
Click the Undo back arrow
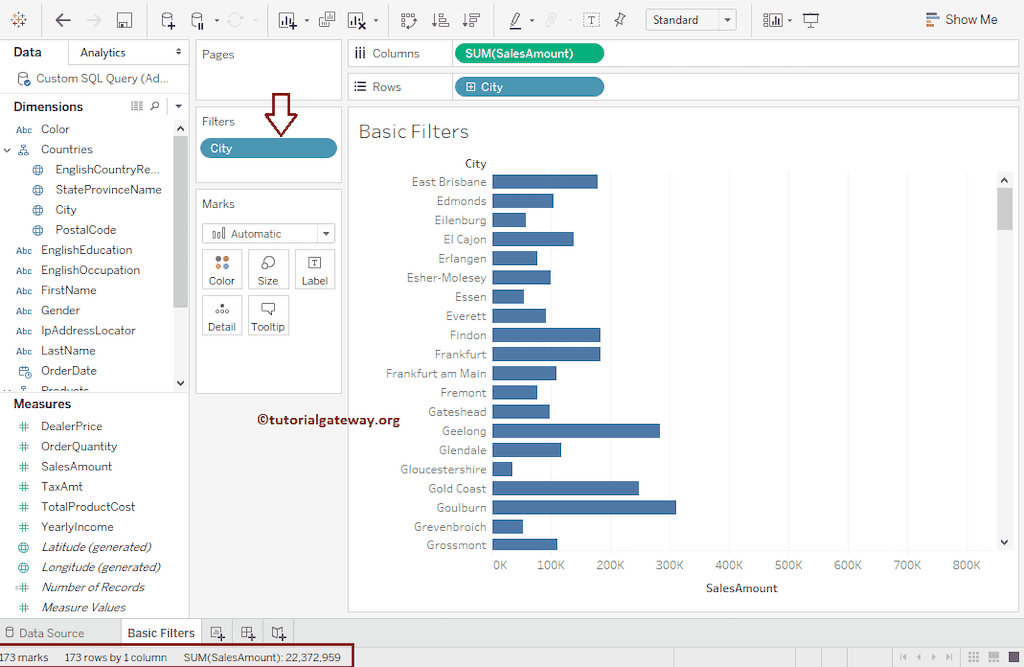pos(63,20)
